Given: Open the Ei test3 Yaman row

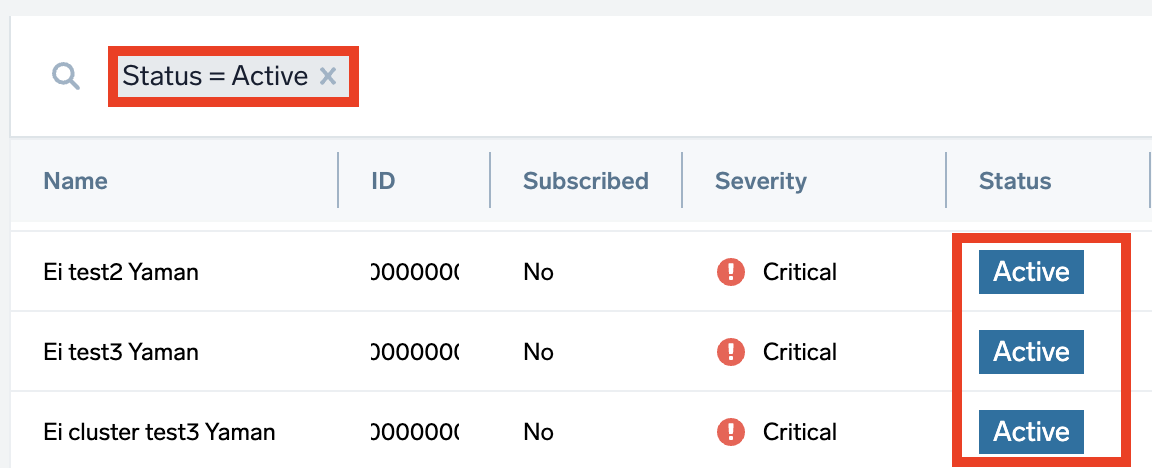Looking at the screenshot, I should tap(121, 352).
